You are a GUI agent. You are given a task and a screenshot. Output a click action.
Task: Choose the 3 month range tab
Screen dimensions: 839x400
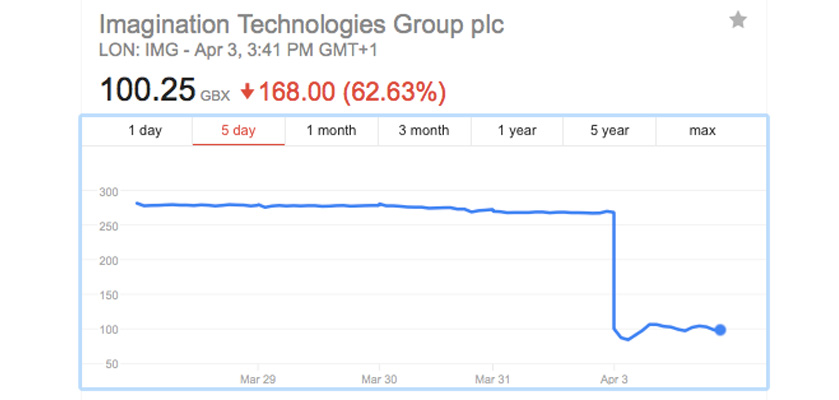(x=424, y=130)
